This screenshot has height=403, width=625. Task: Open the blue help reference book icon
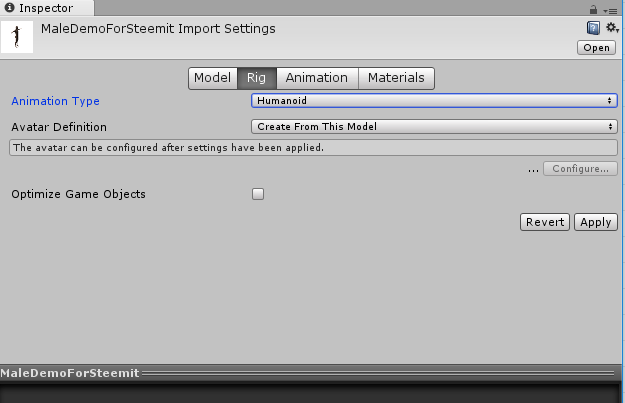[593, 28]
